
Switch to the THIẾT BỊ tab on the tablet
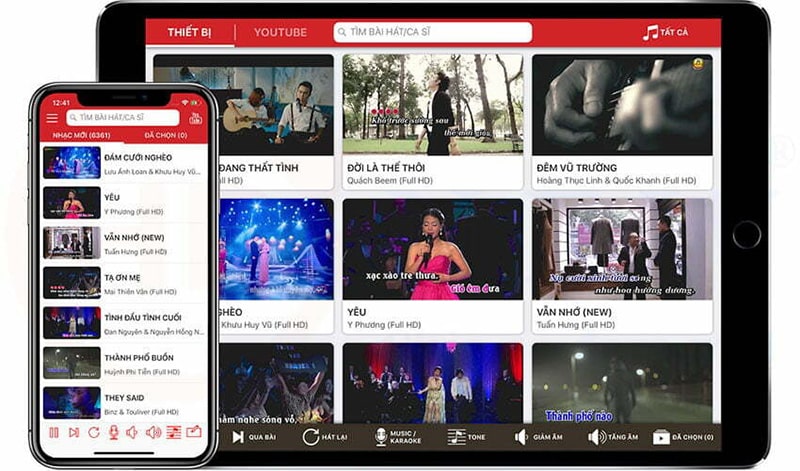tap(189, 33)
